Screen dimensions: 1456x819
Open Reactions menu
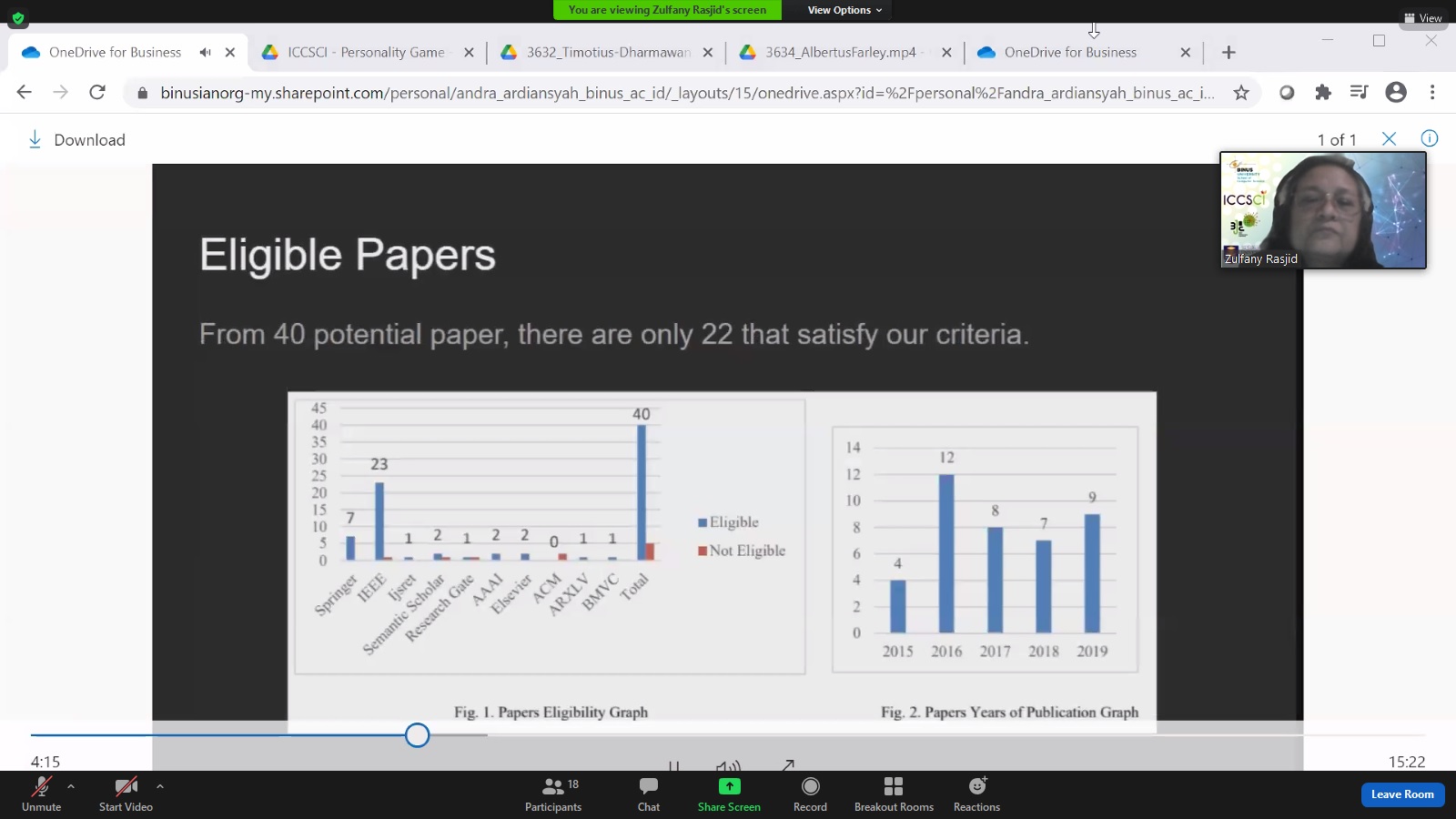point(976,794)
